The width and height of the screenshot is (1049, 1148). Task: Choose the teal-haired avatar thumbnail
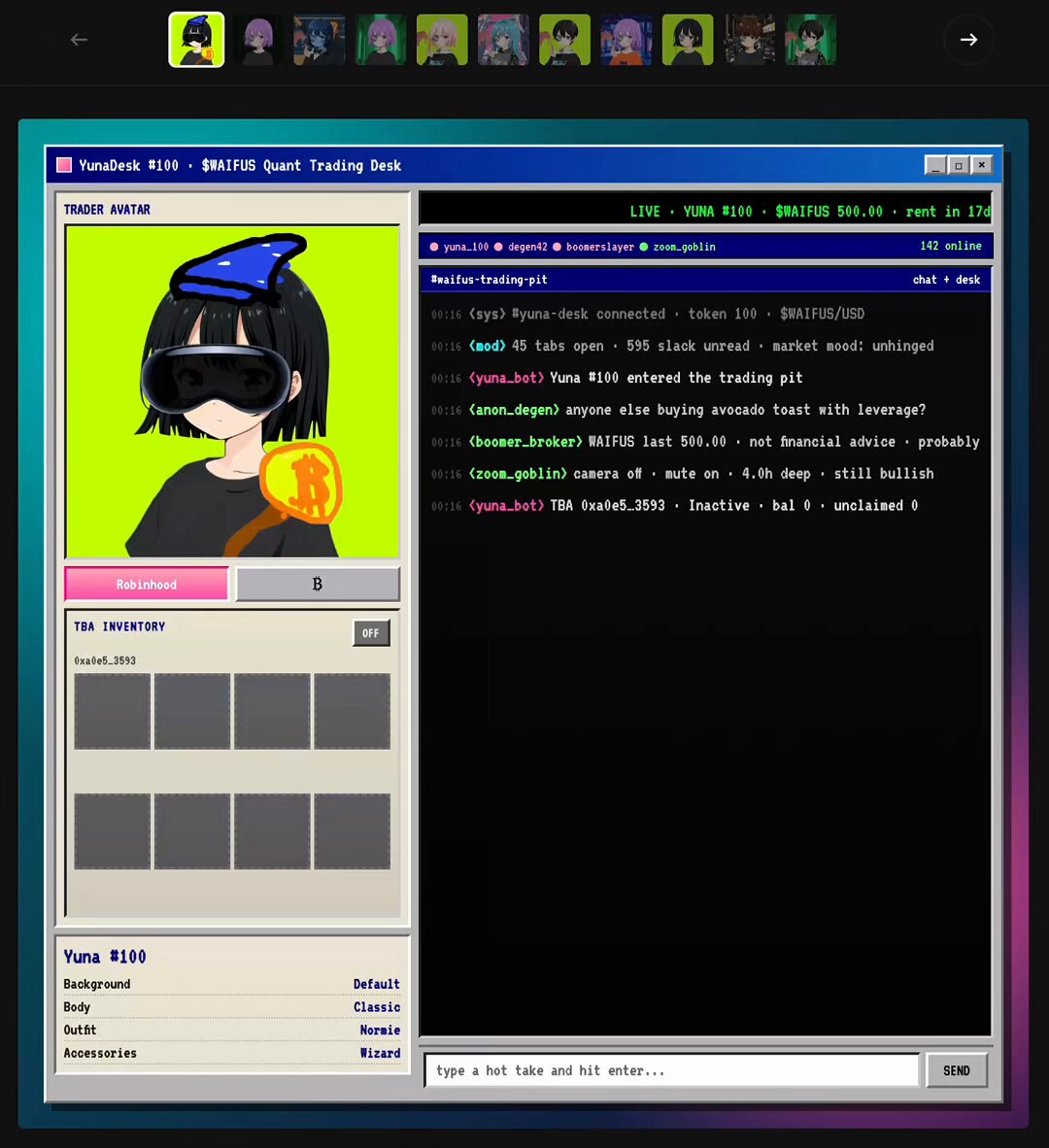504,40
